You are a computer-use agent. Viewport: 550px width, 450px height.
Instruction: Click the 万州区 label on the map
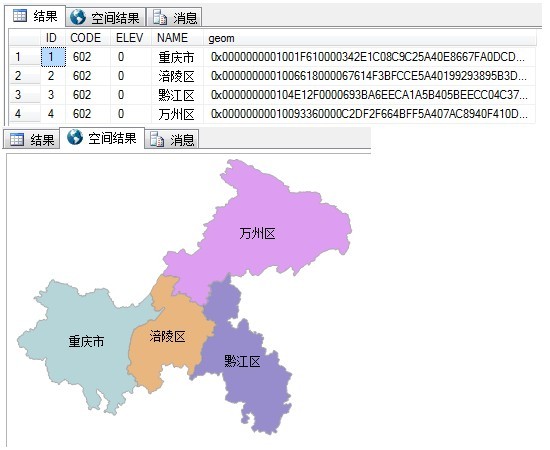coord(257,233)
